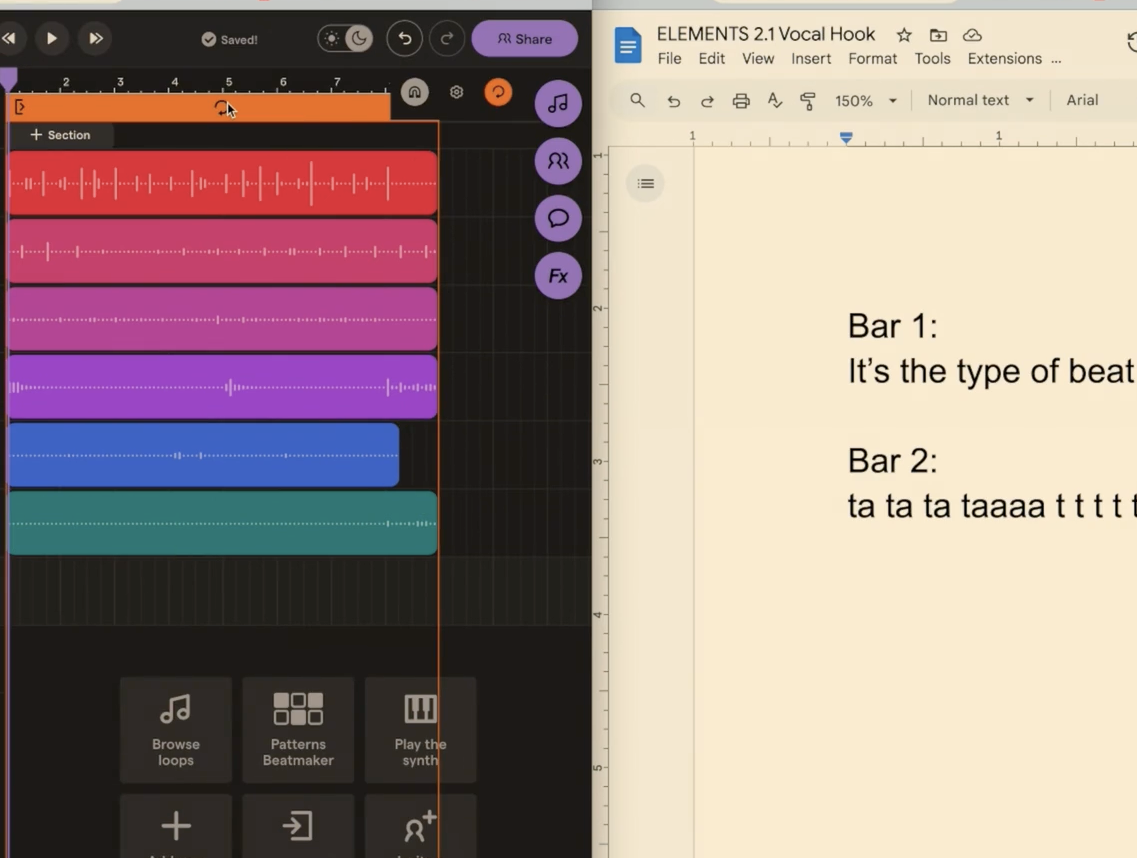Open the collaborators panel
The image size is (1137, 858).
(x=558, y=161)
